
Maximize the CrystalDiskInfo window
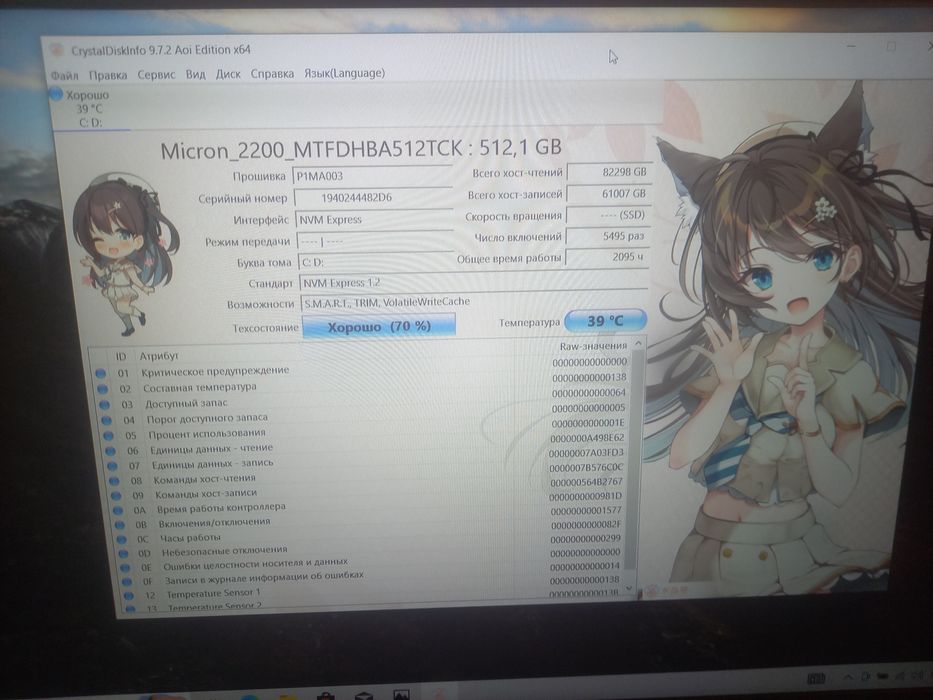tap(891, 46)
